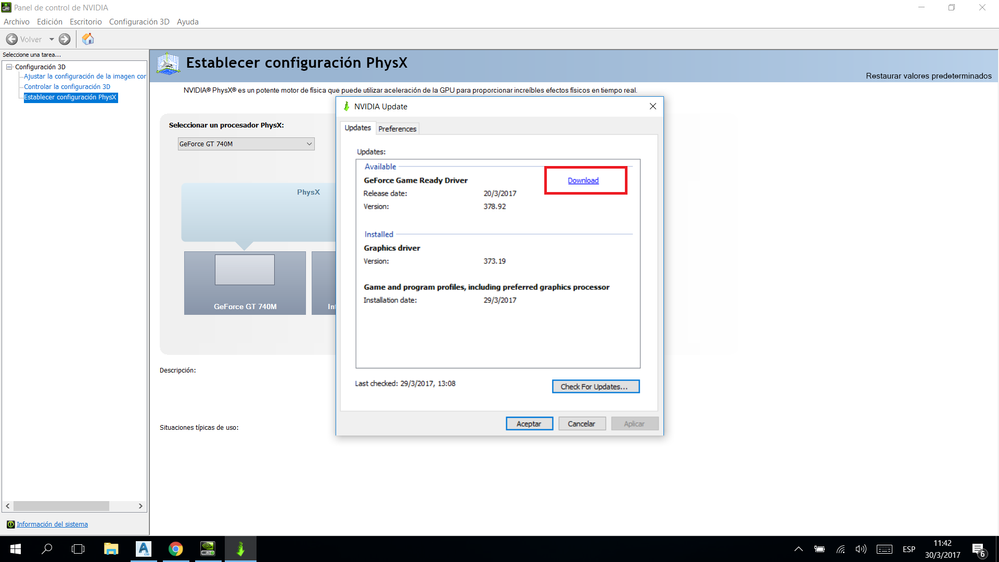Viewport: 999px width, 562px height.
Task: Click the touch keyboard tray icon
Action: [884, 549]
